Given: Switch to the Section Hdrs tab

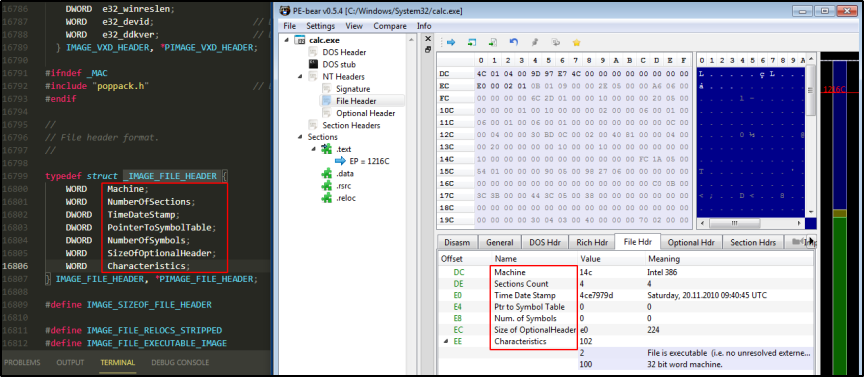Looking at the screenshot, I should coord(753,243).
